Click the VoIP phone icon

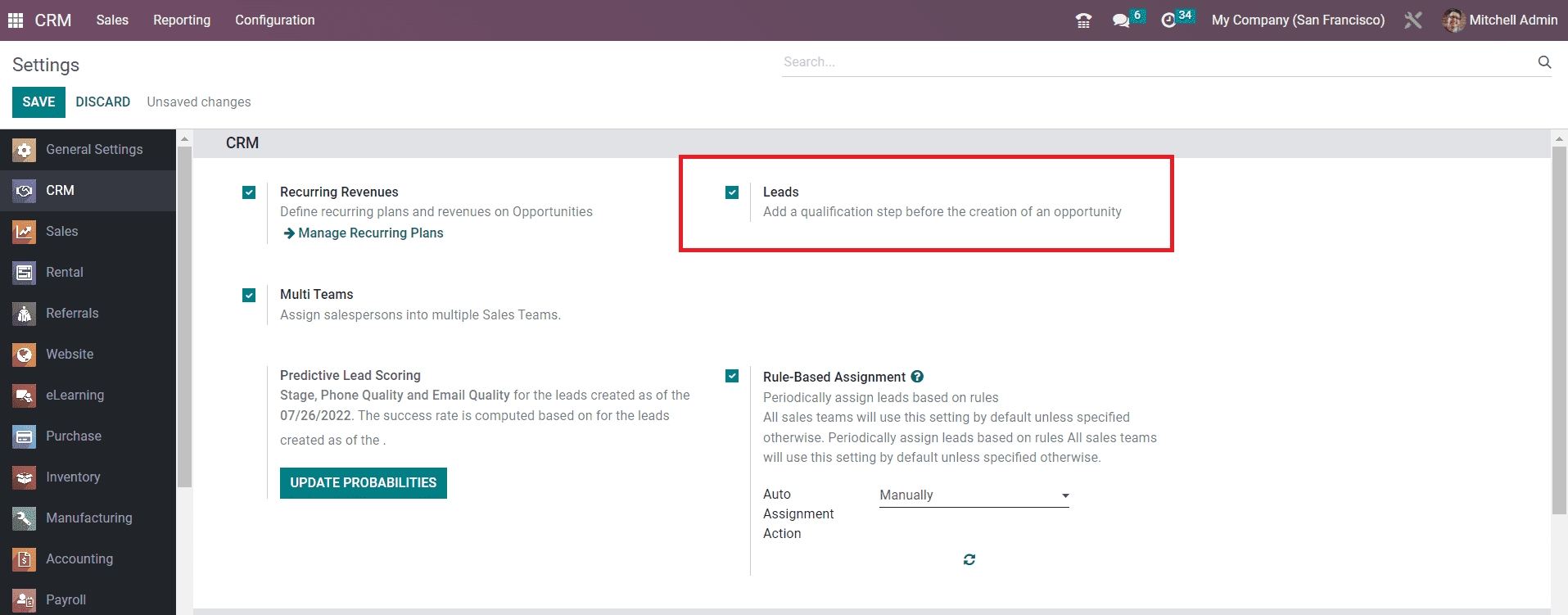pos(1083,20)
